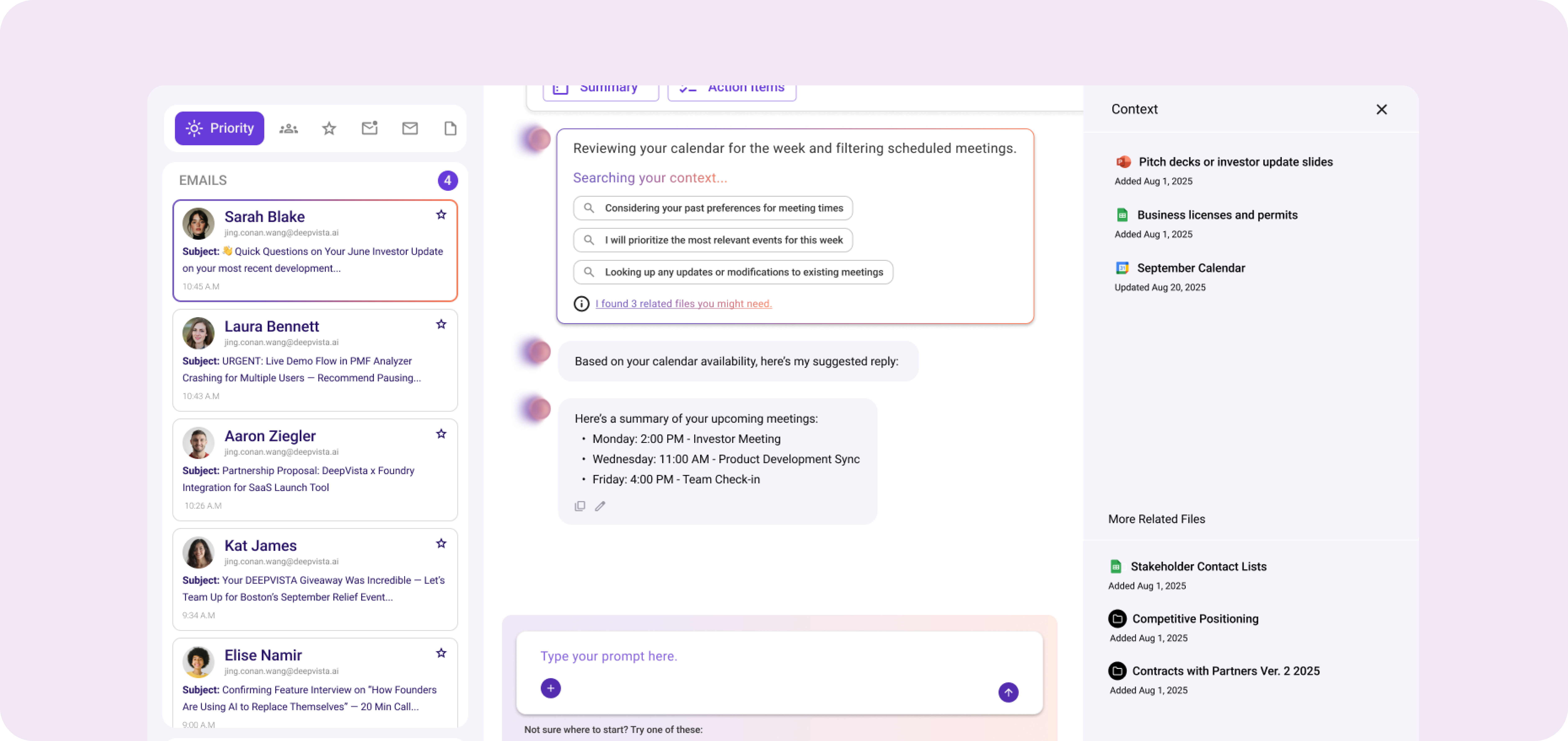Viewport: 1568px width, 741px height.
Task: Select the Priority filter tab
Action: click(219, 128)
